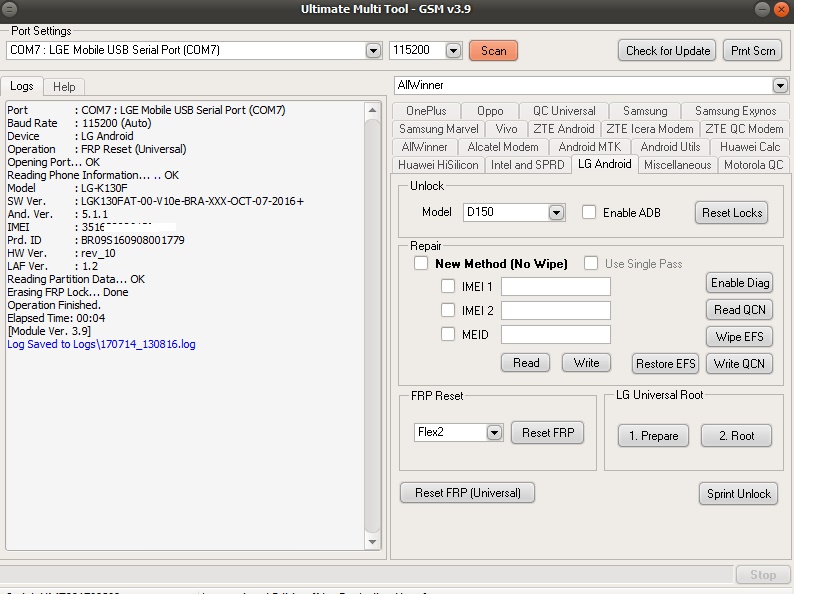Click the log scrollbar up arrow
The height and width of the screenshot is (594, 819).
pos(372,110)
